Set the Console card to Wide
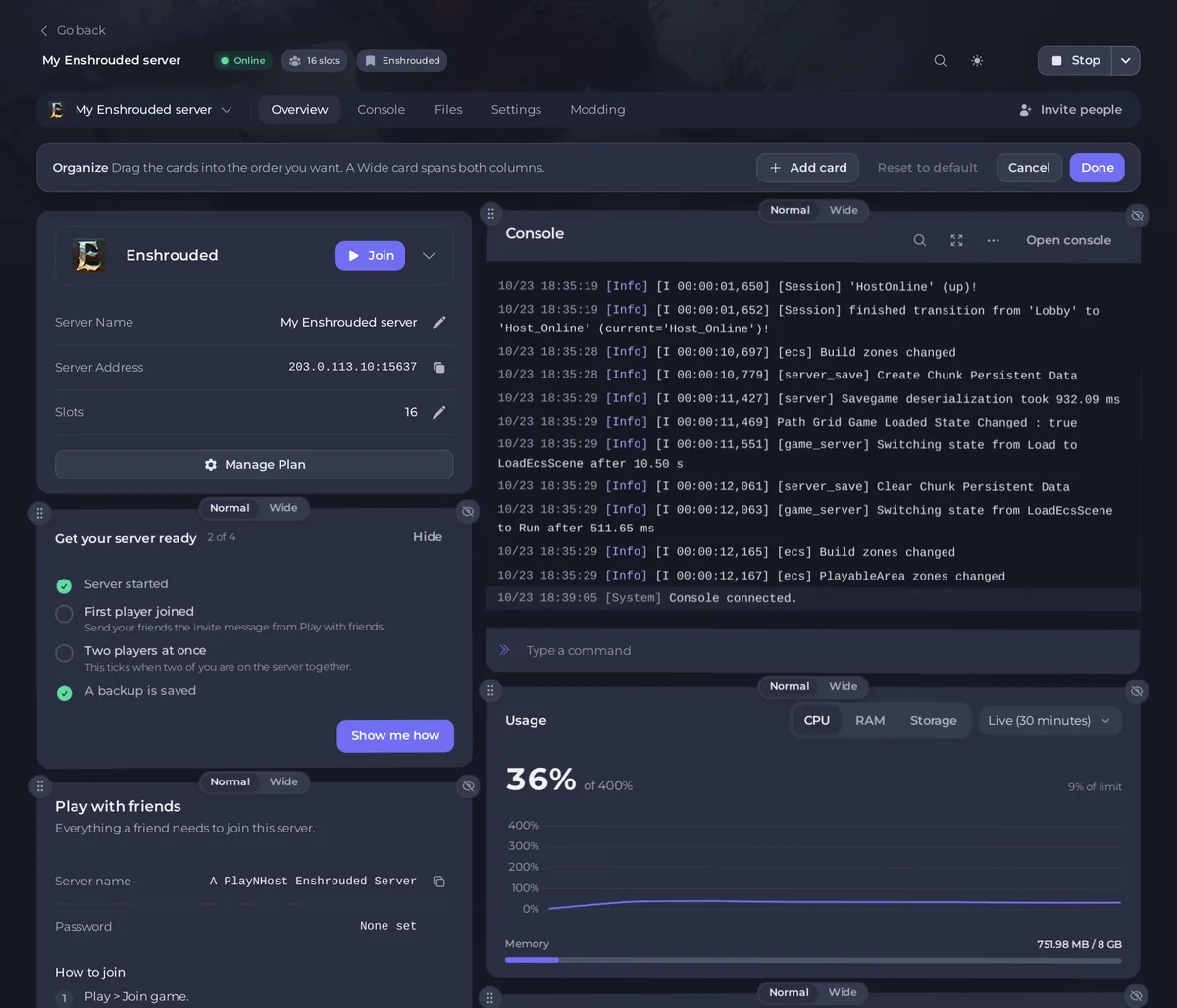 click(844, 211)
